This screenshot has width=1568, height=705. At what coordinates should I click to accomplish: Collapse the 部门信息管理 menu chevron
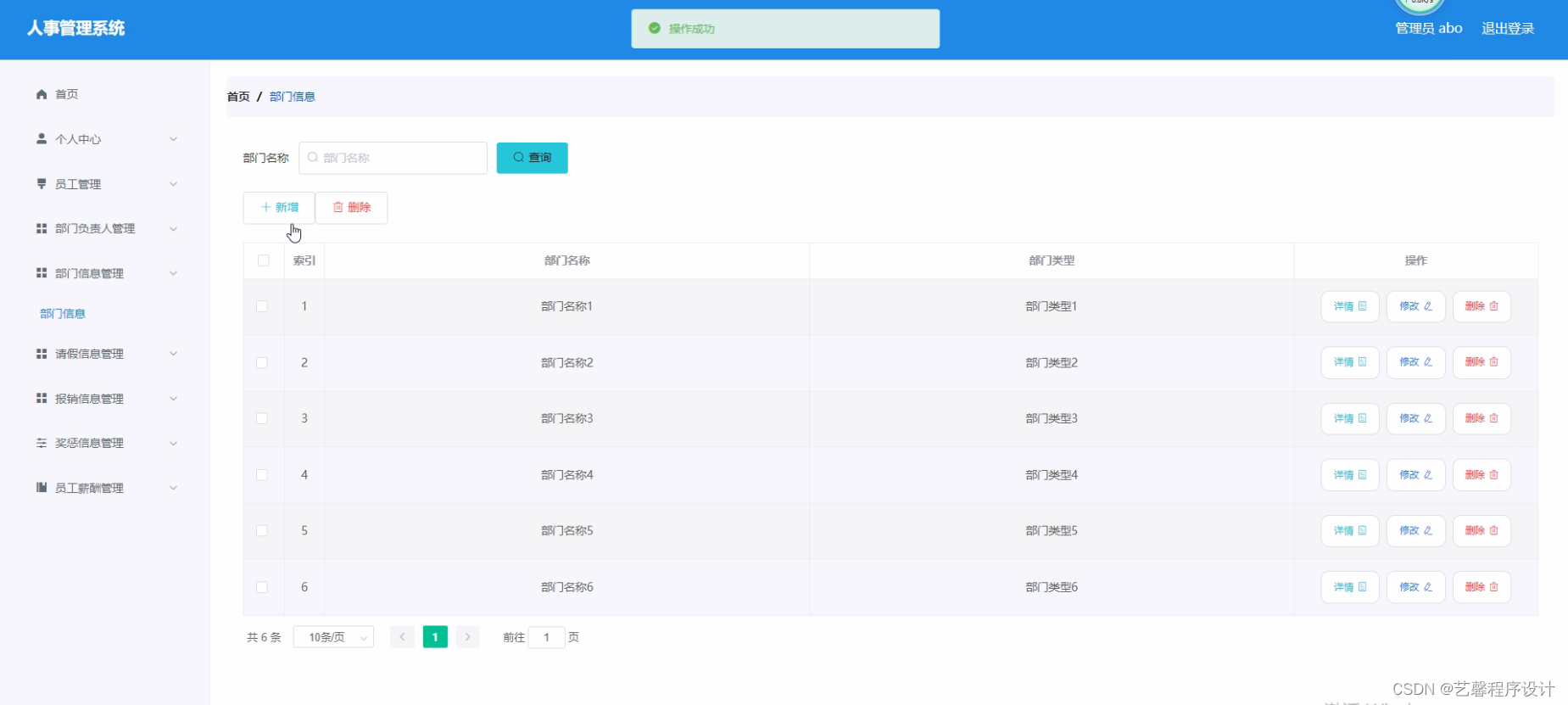pyautogui.click(x=174, y=273)
